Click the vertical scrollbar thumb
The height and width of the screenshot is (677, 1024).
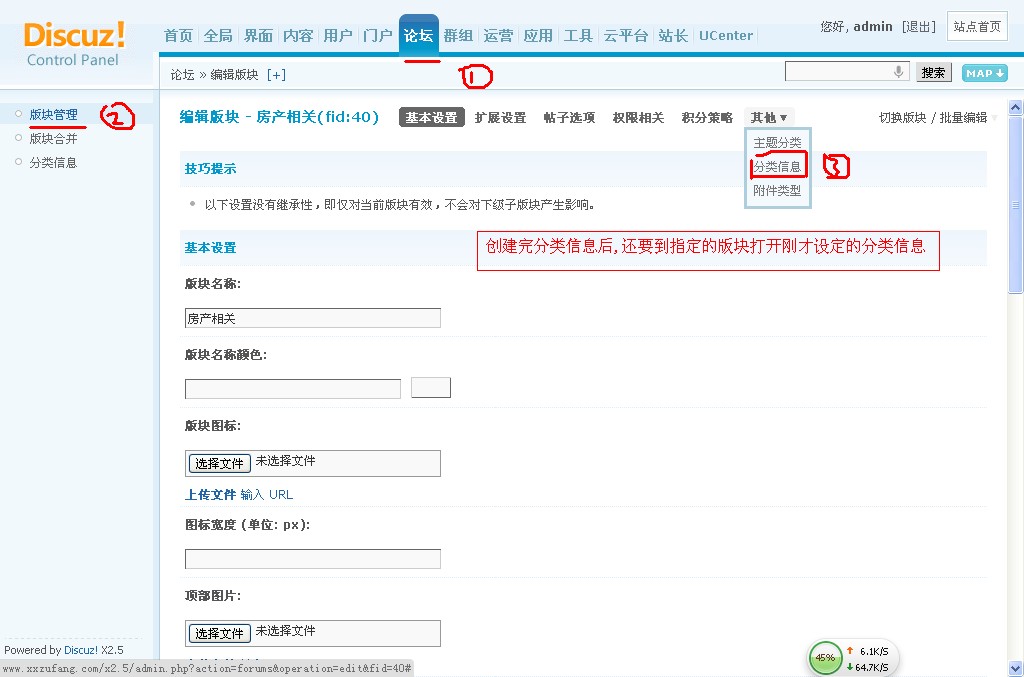pos(1015,205)
